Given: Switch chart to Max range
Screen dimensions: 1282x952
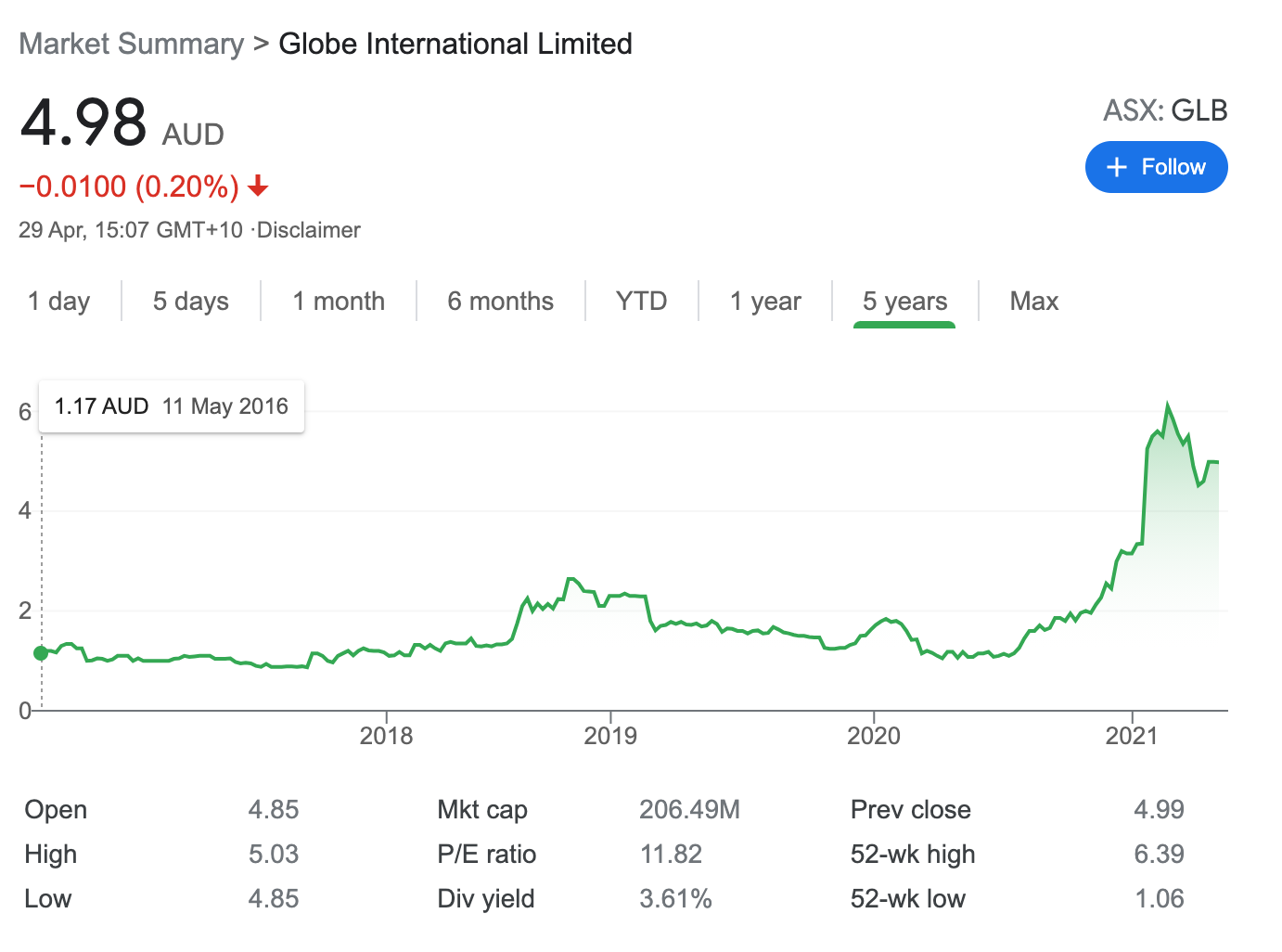Looking at the screenshot, I should pos(1034,302).
